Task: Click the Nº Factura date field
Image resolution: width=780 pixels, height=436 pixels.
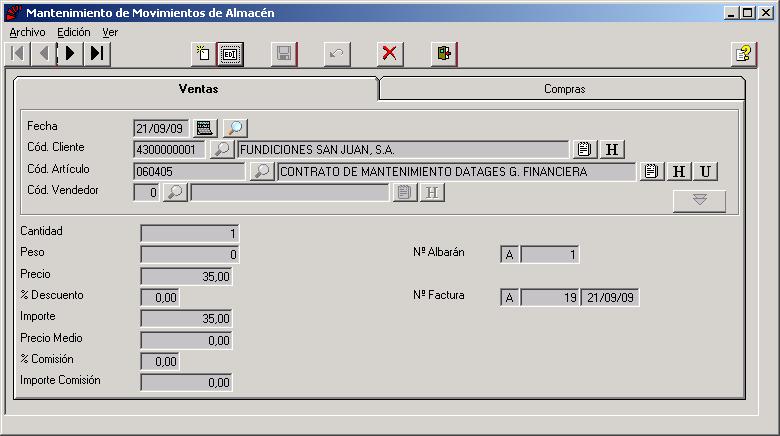Action: [x=610, y=298]
